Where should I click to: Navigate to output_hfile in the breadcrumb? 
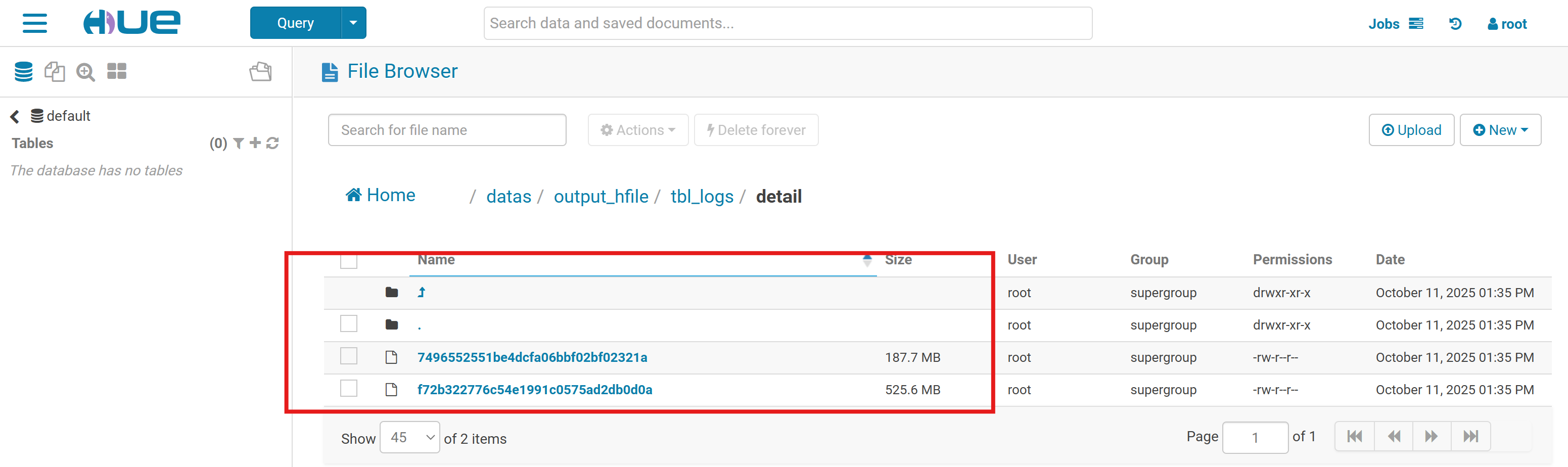pos(601,196)
